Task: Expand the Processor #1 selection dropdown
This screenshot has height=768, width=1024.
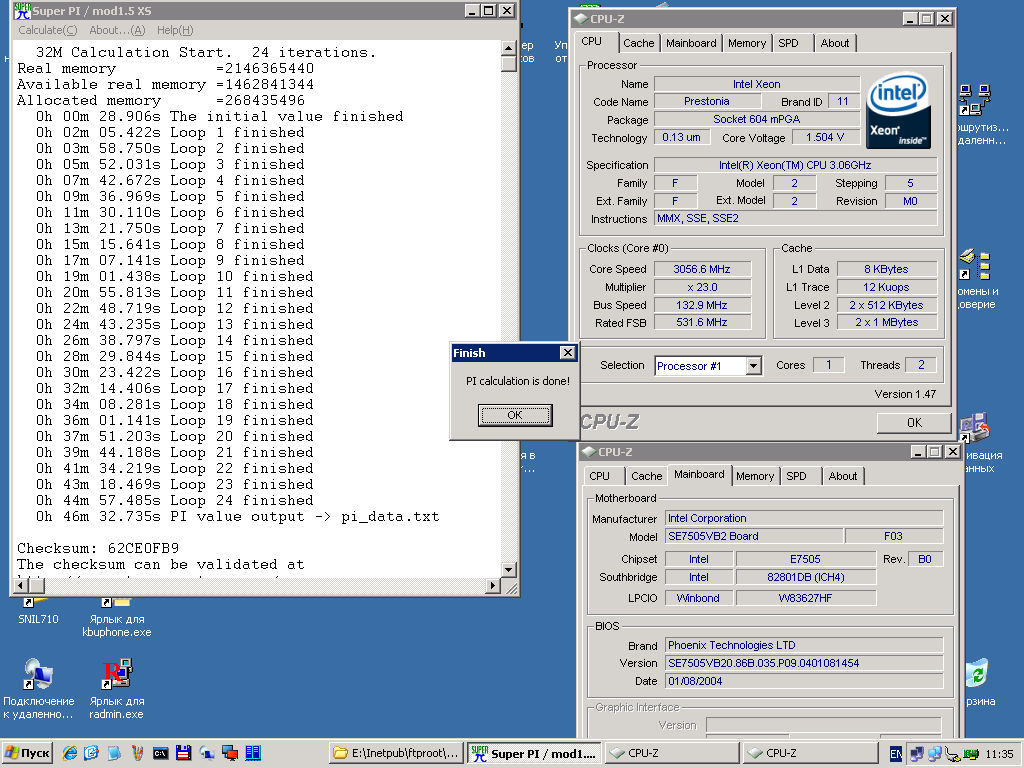Action: click(754, 366)
